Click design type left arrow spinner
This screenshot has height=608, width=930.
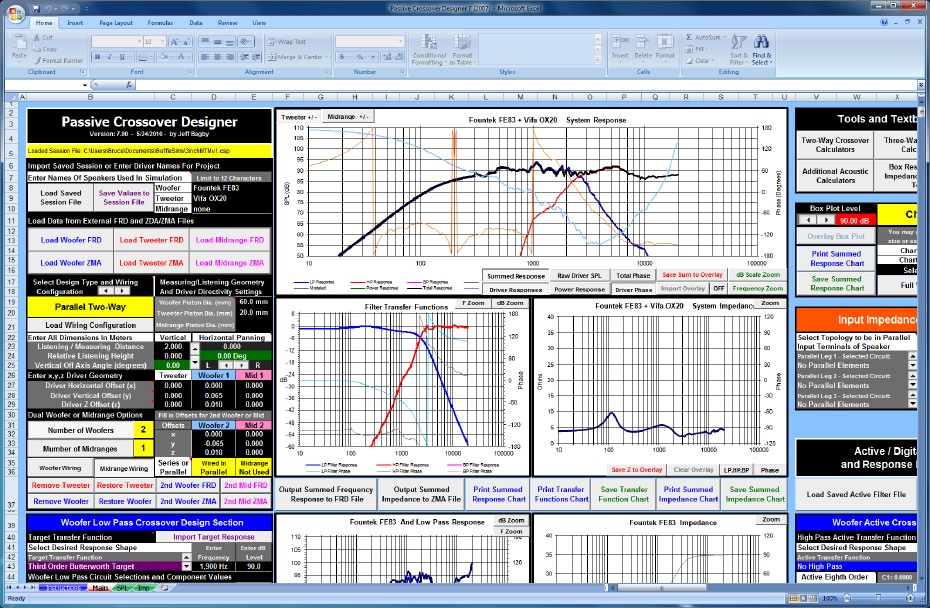pyautogui.click(x=106, y=291)
